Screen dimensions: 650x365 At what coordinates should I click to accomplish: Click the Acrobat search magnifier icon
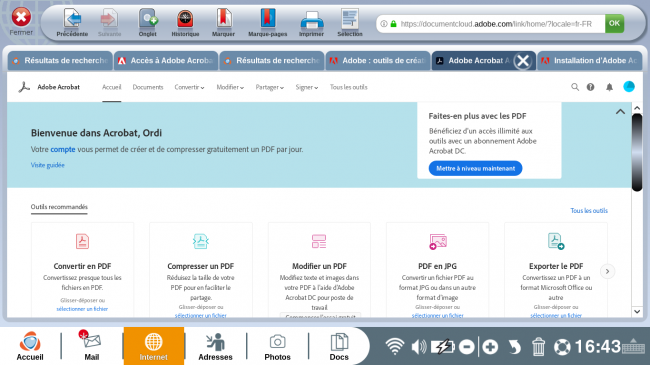click(575, 87)
